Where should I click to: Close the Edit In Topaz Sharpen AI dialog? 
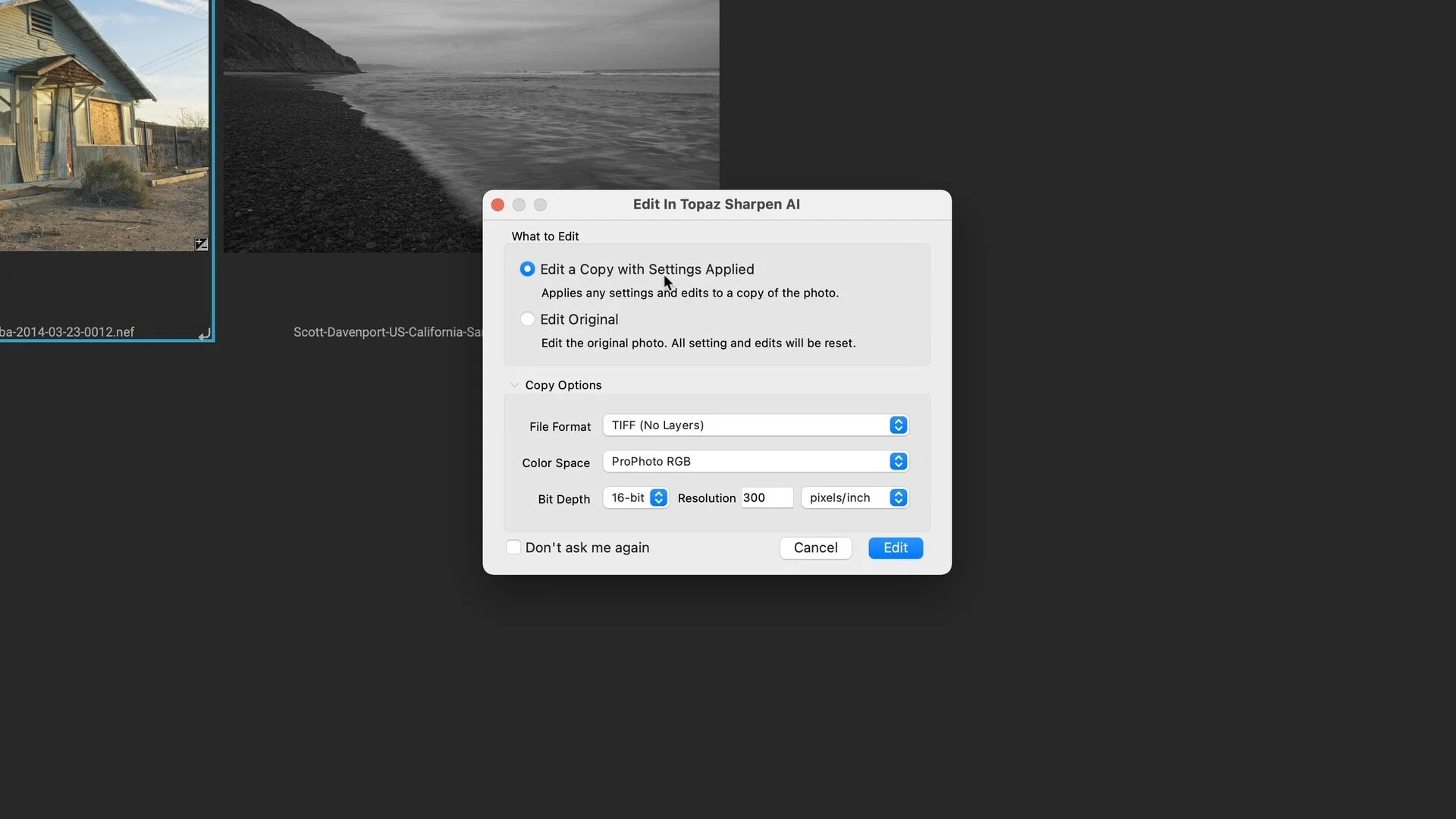click(x=497, y=205)
